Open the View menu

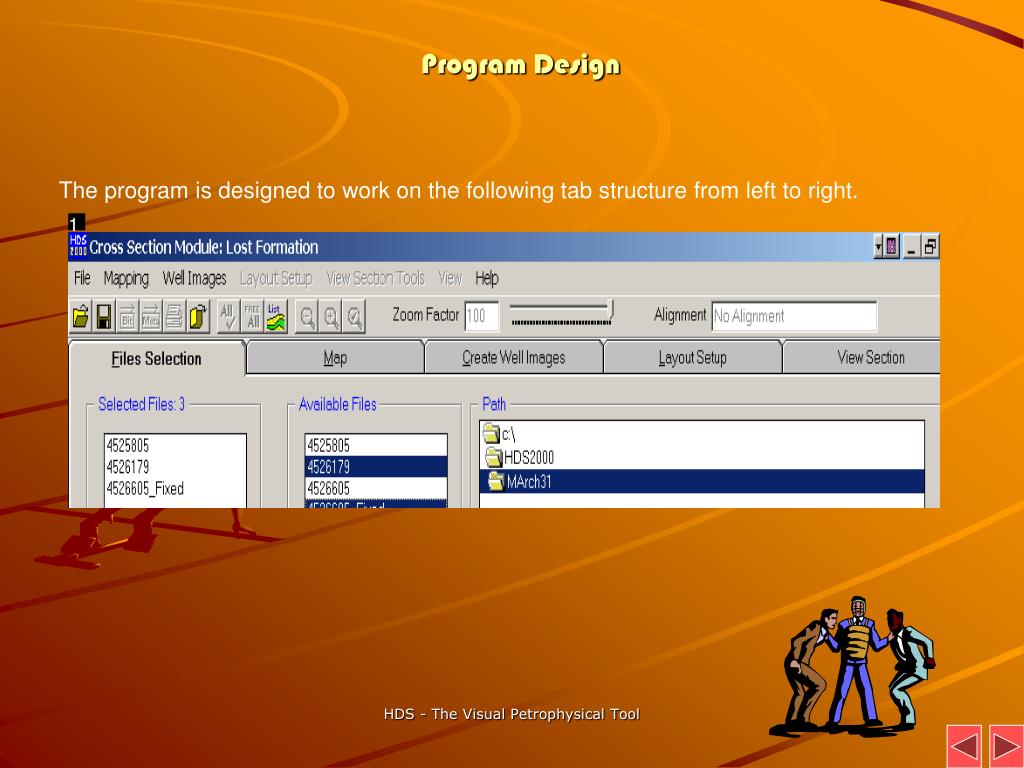450,278
